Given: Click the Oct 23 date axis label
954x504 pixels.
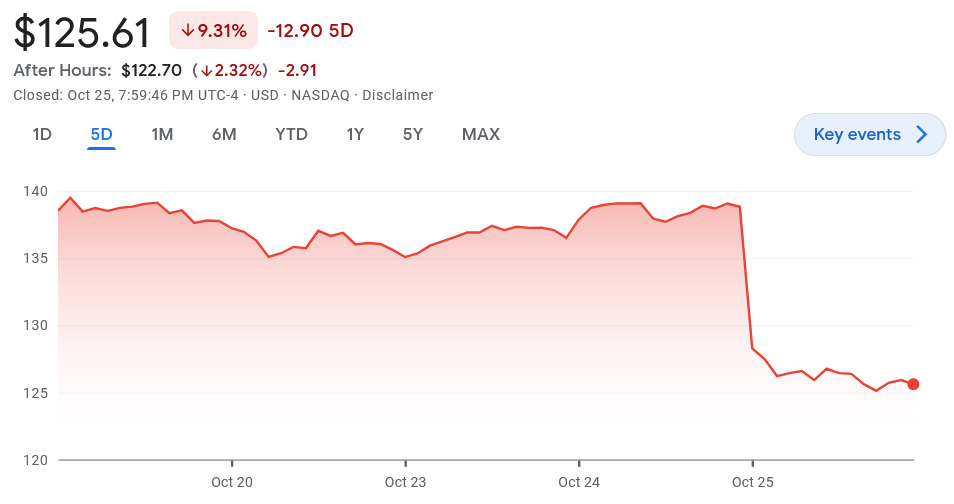Looking at the screenshot, I should tap(405, 482).
